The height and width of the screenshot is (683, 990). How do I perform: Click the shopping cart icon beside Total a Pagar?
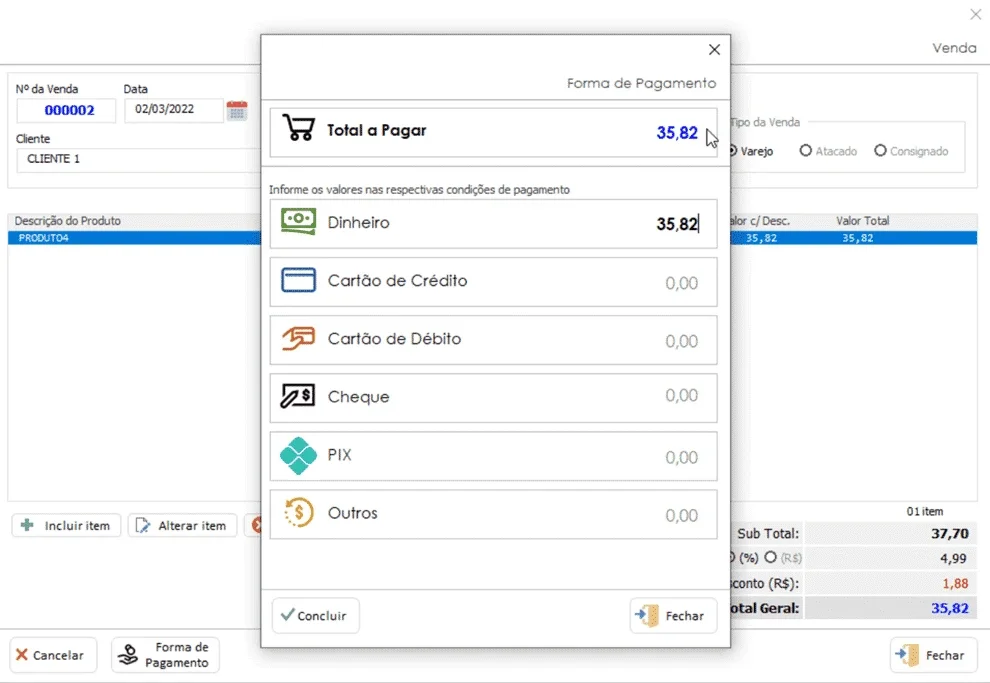[x=298, y=128]
